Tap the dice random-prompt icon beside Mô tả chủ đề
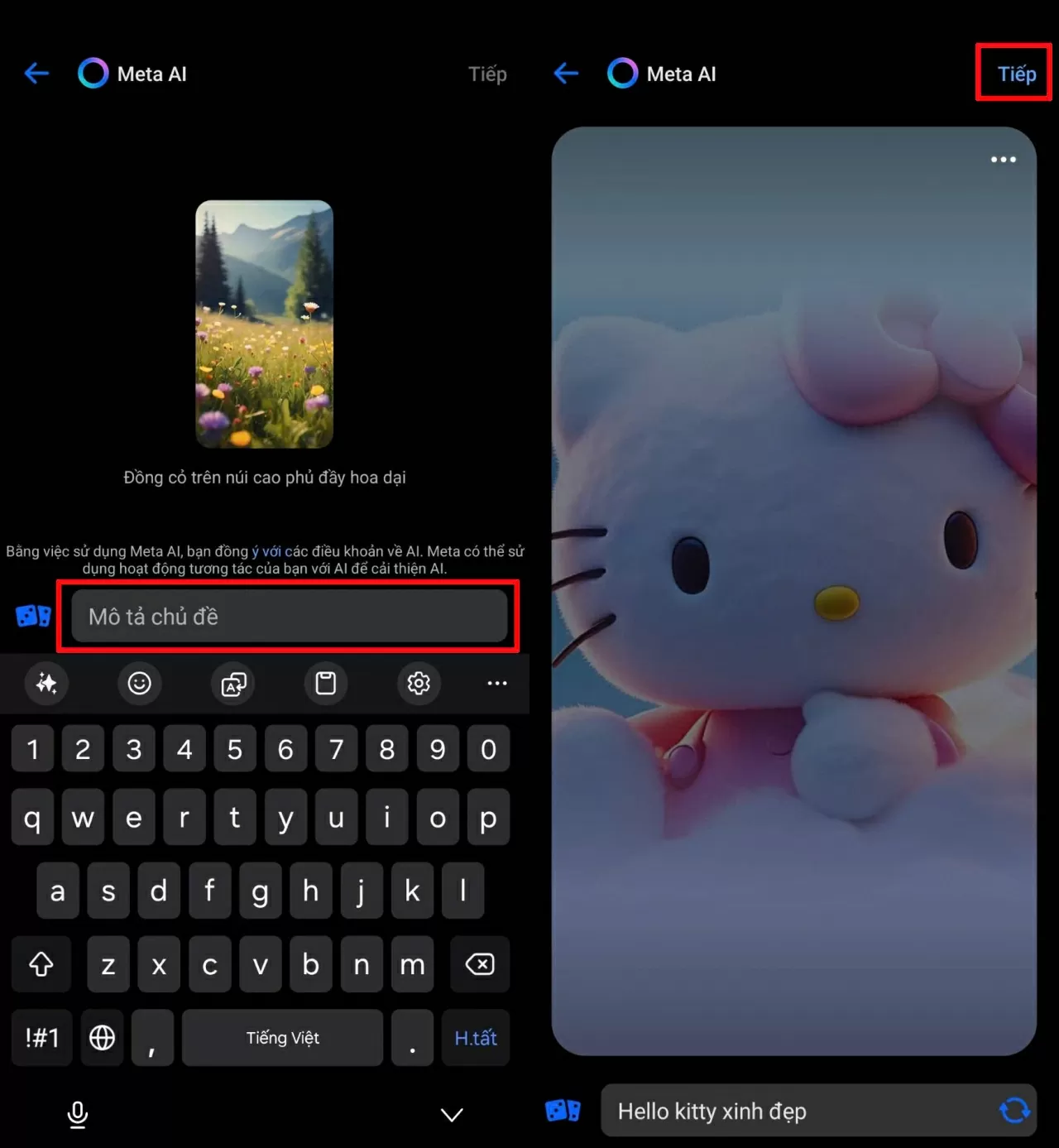The width and height of the screenshot is (1059, 1148). [33, 616]
